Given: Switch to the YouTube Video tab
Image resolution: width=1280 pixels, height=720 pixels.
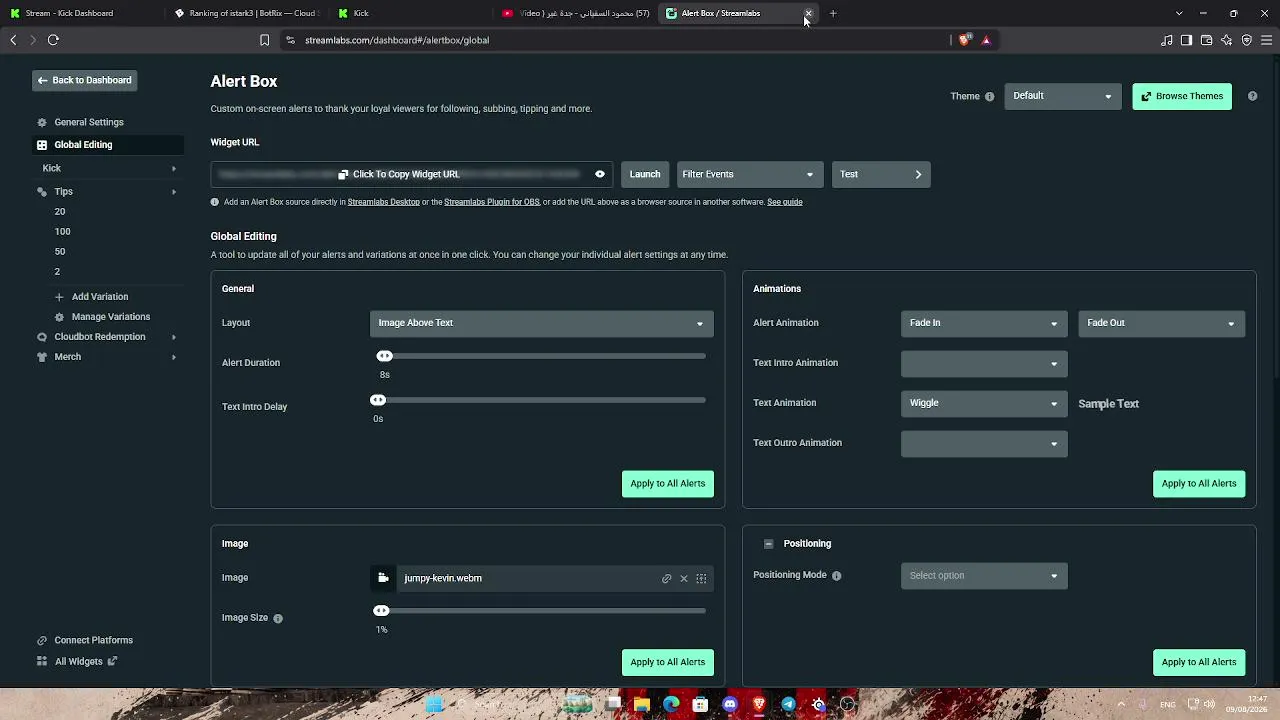Looking at the screenshot, I should point(575,13).
